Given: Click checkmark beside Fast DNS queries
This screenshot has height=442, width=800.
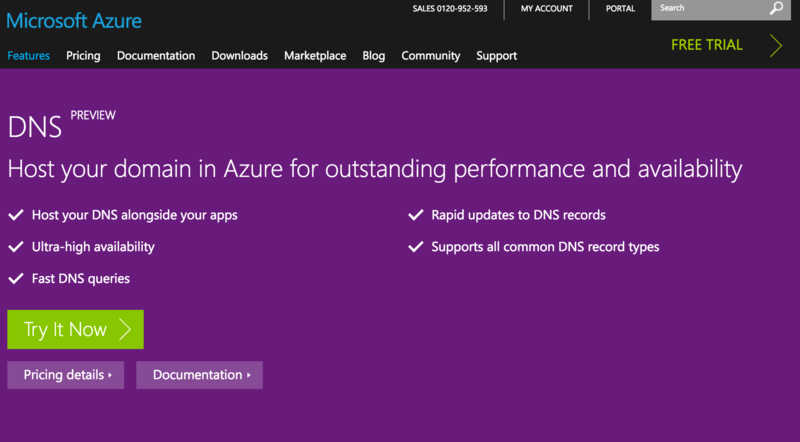Looking at the screenshot, I should pos(16,279).
